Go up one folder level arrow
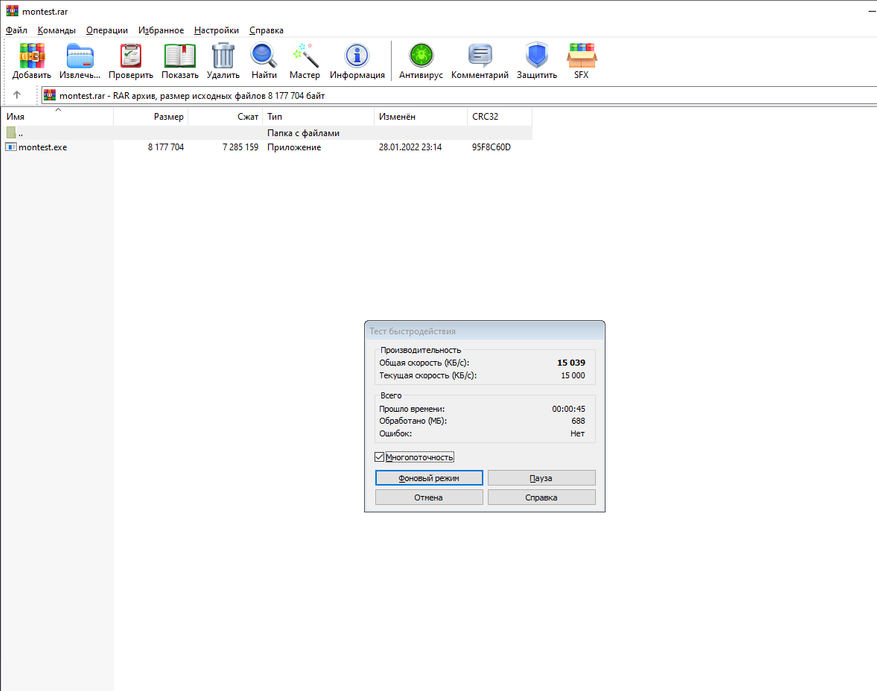 (17, 95)
